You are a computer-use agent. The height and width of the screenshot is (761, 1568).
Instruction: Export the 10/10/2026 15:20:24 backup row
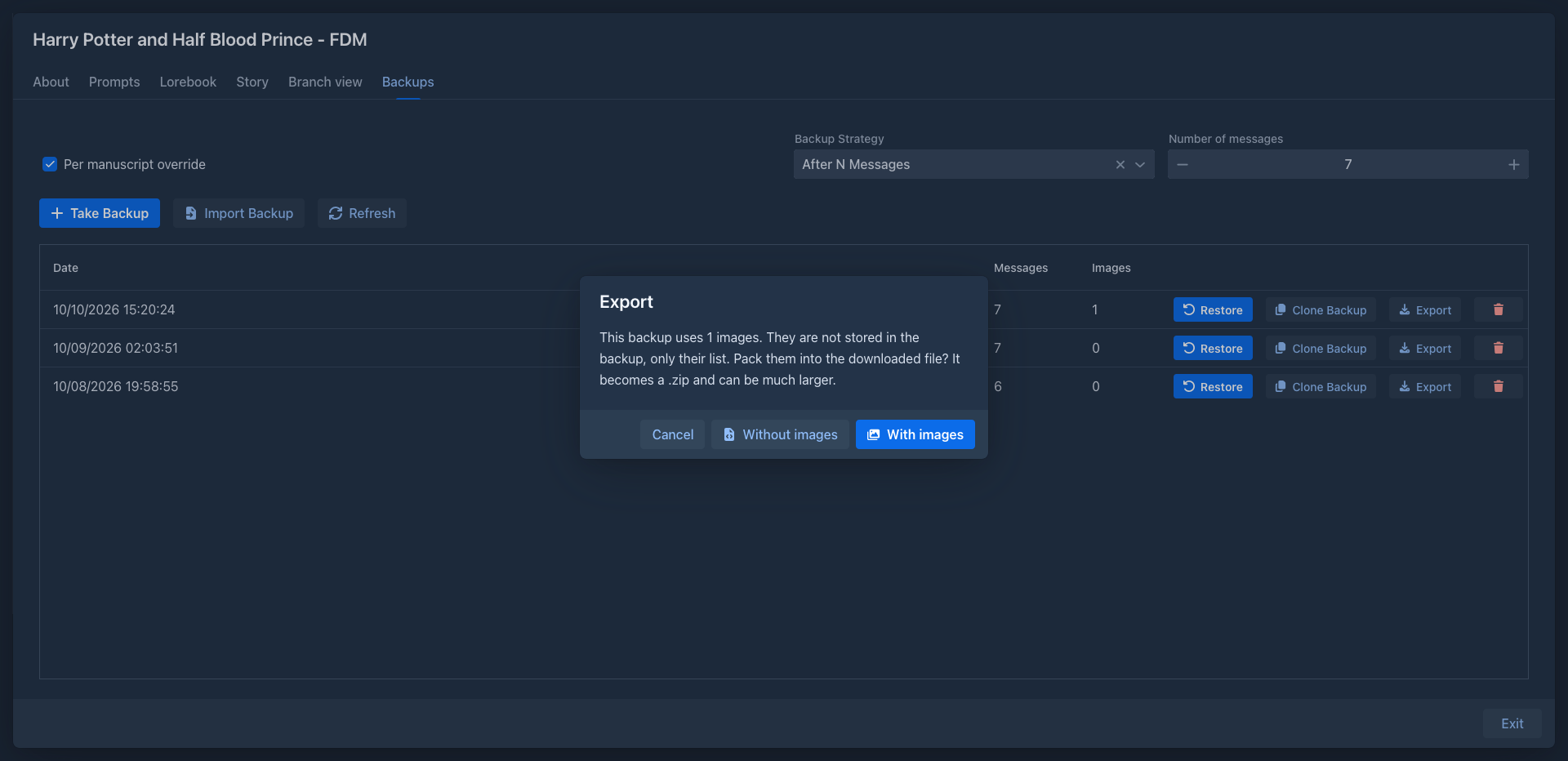pyautogui.click(x=1425, y=309)
